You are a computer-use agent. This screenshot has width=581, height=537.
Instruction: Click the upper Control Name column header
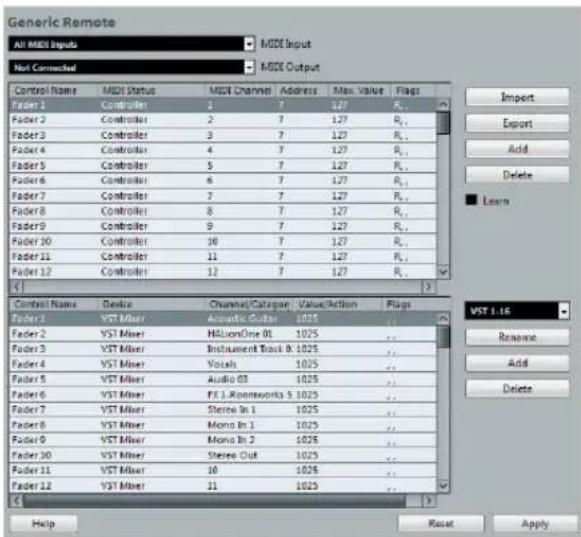click(54, 90)
